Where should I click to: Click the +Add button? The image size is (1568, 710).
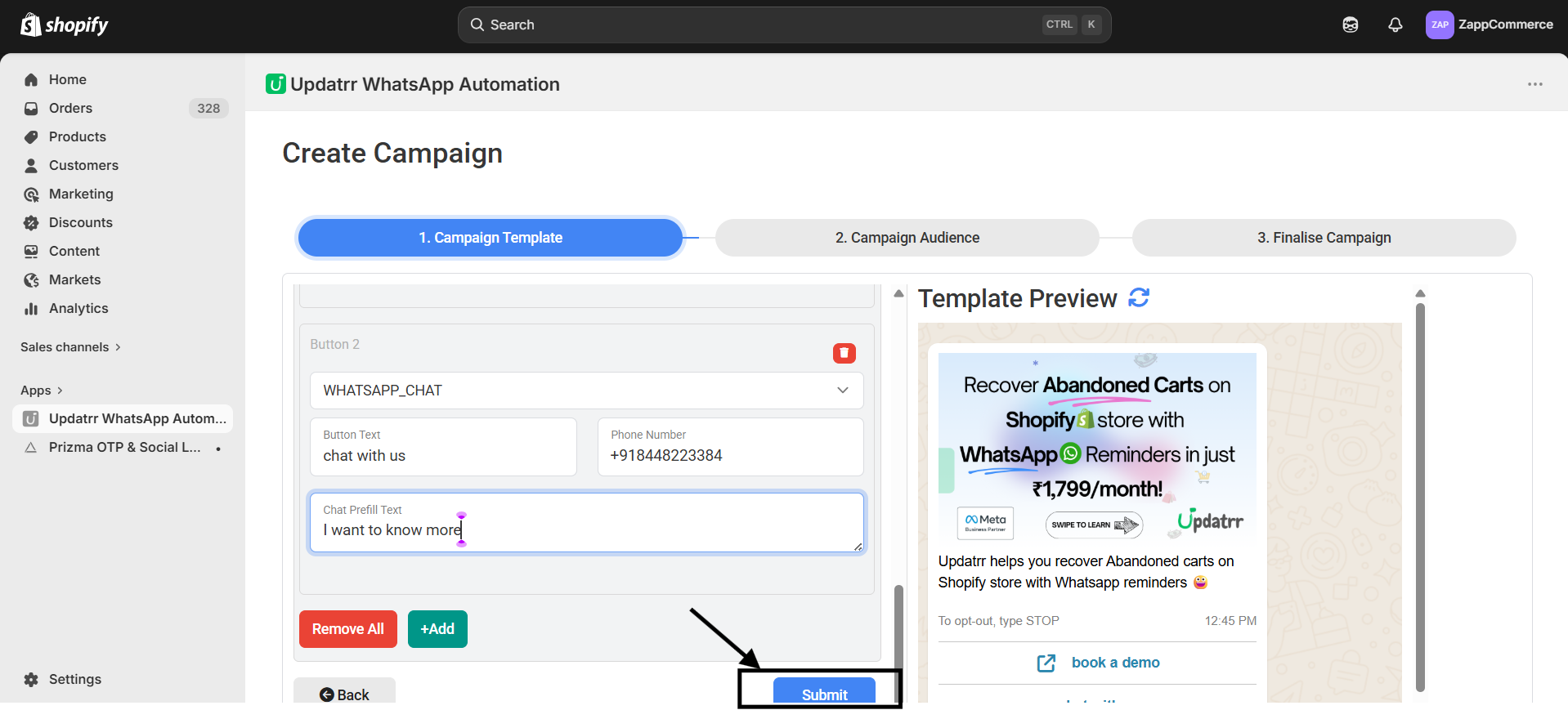(437, 629)
